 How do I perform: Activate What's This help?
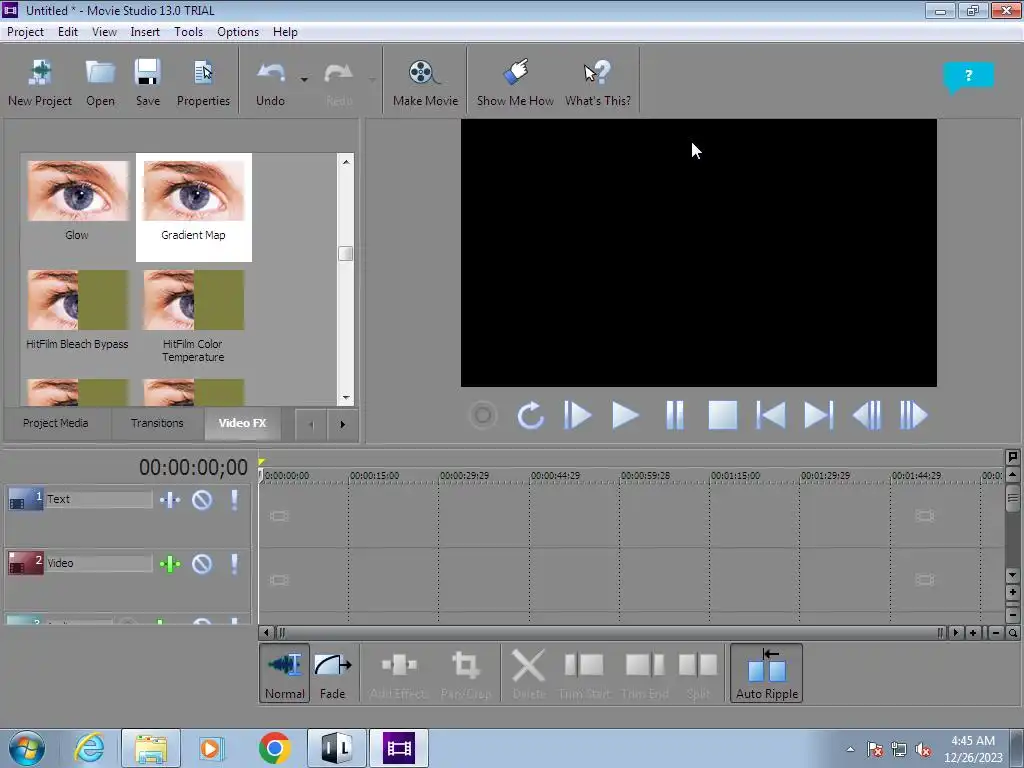tap(598, 82)
